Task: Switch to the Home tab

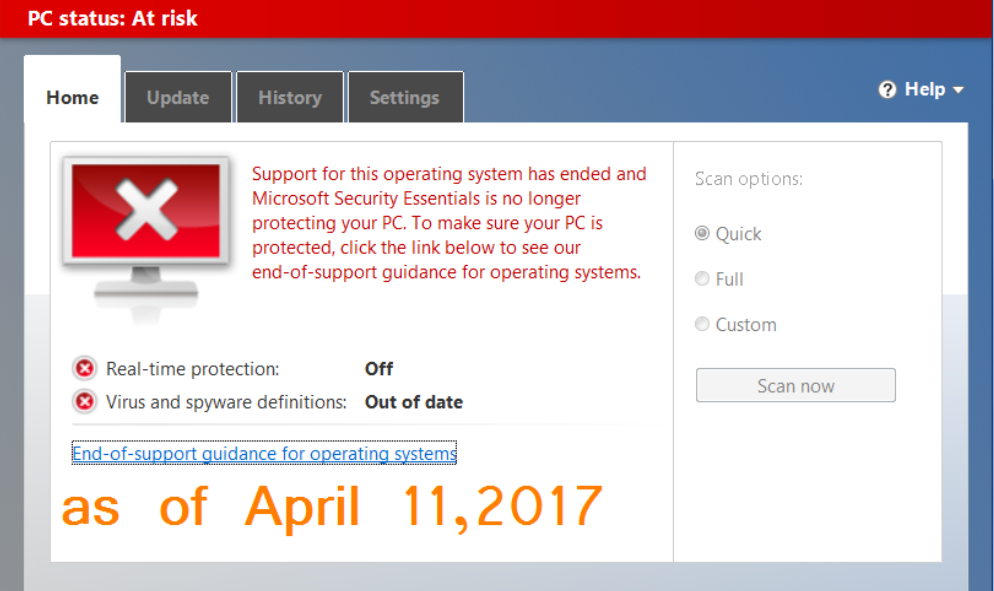Action: click(73, 98)
